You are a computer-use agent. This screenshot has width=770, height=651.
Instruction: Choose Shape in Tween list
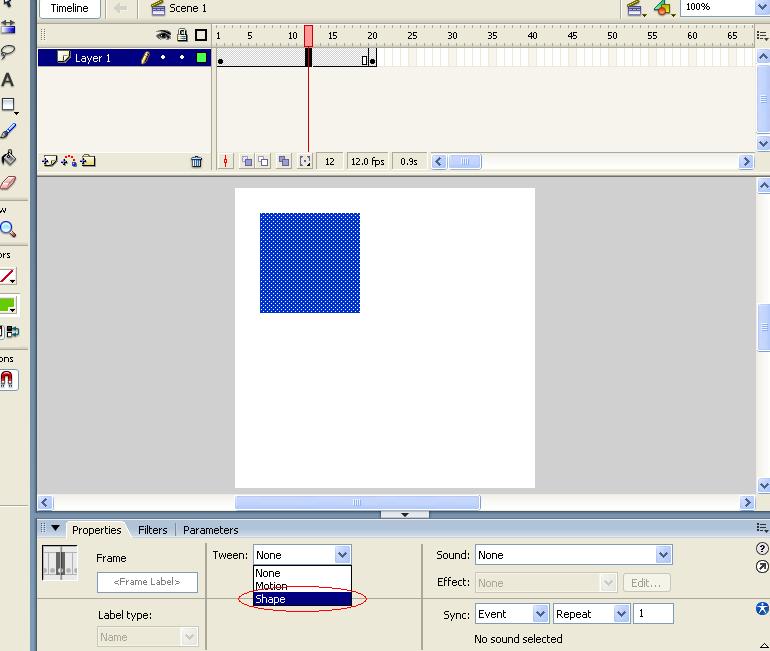302,599
